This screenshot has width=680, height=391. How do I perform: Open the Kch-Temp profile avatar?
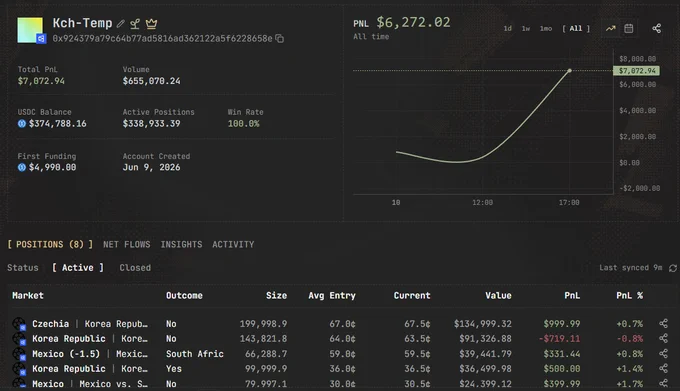tap(30, 30)
